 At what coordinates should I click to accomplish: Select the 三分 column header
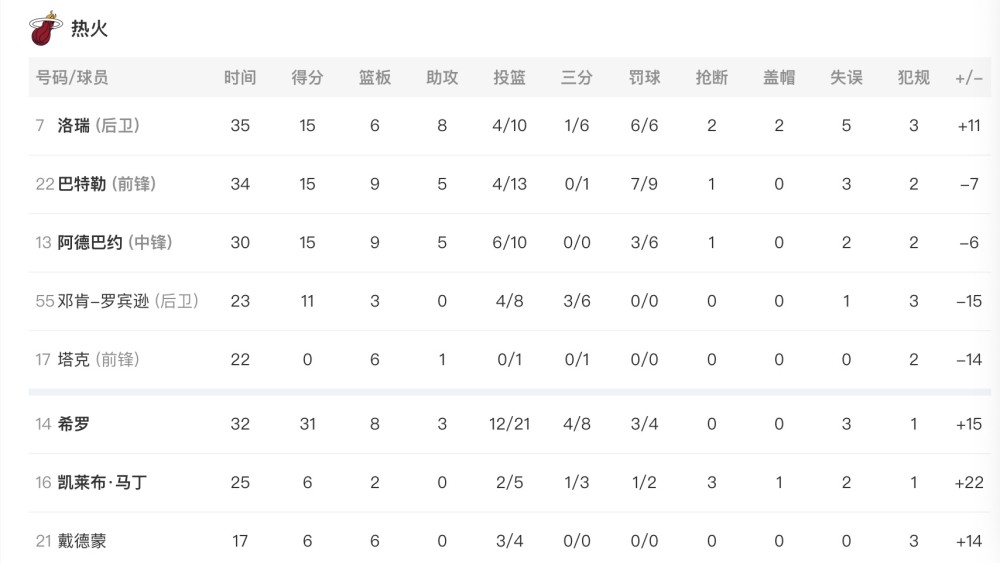[577, 78]
